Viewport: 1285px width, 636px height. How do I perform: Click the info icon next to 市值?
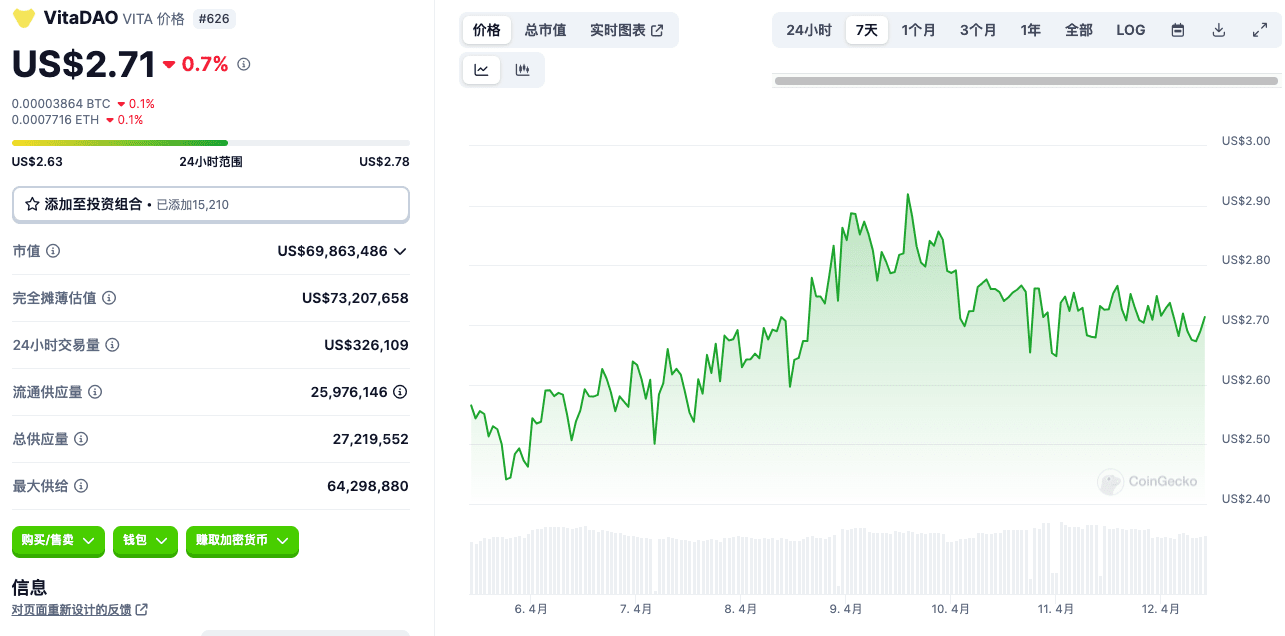[52, 251]
